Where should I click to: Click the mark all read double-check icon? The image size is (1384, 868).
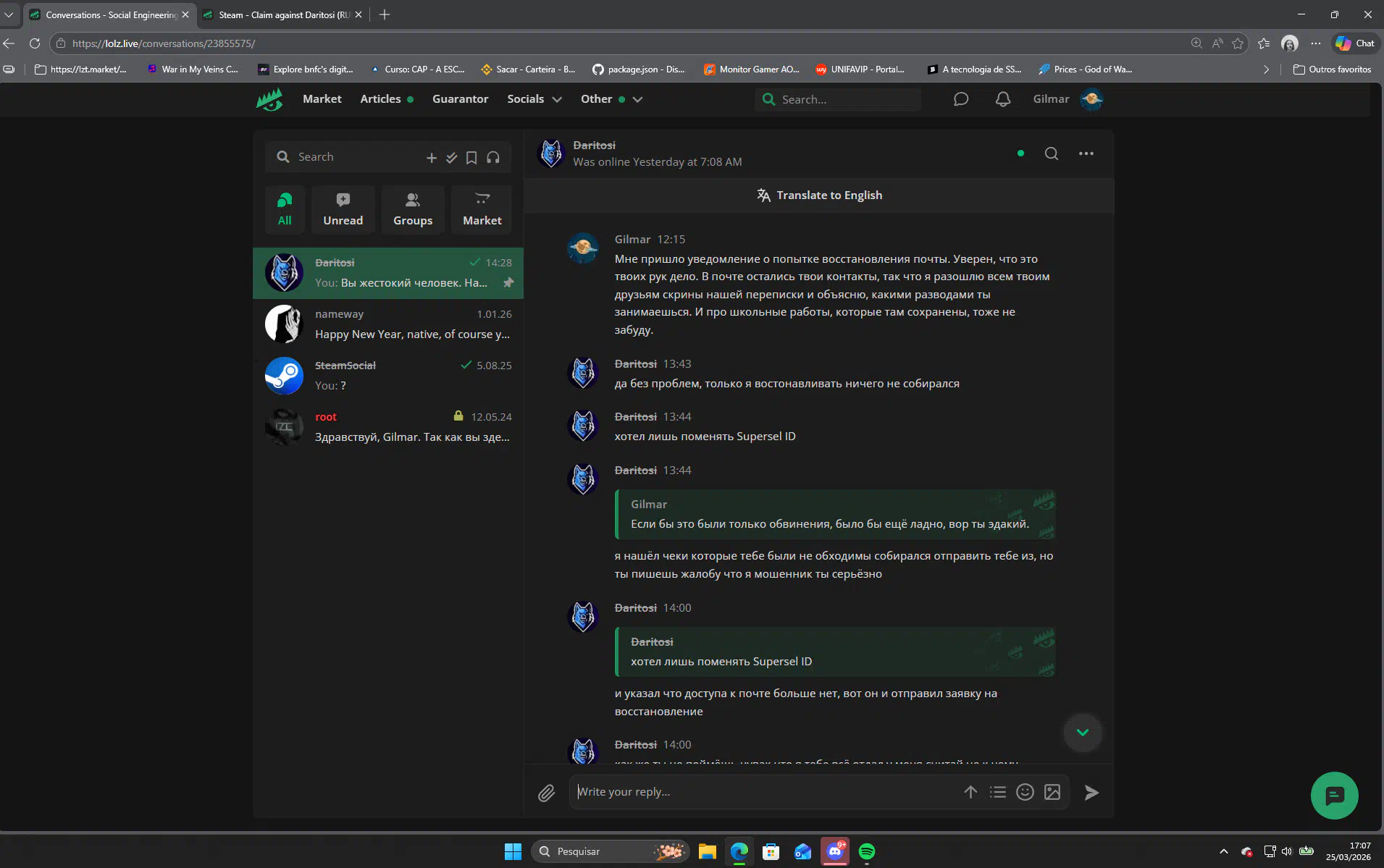pos(451,157)
